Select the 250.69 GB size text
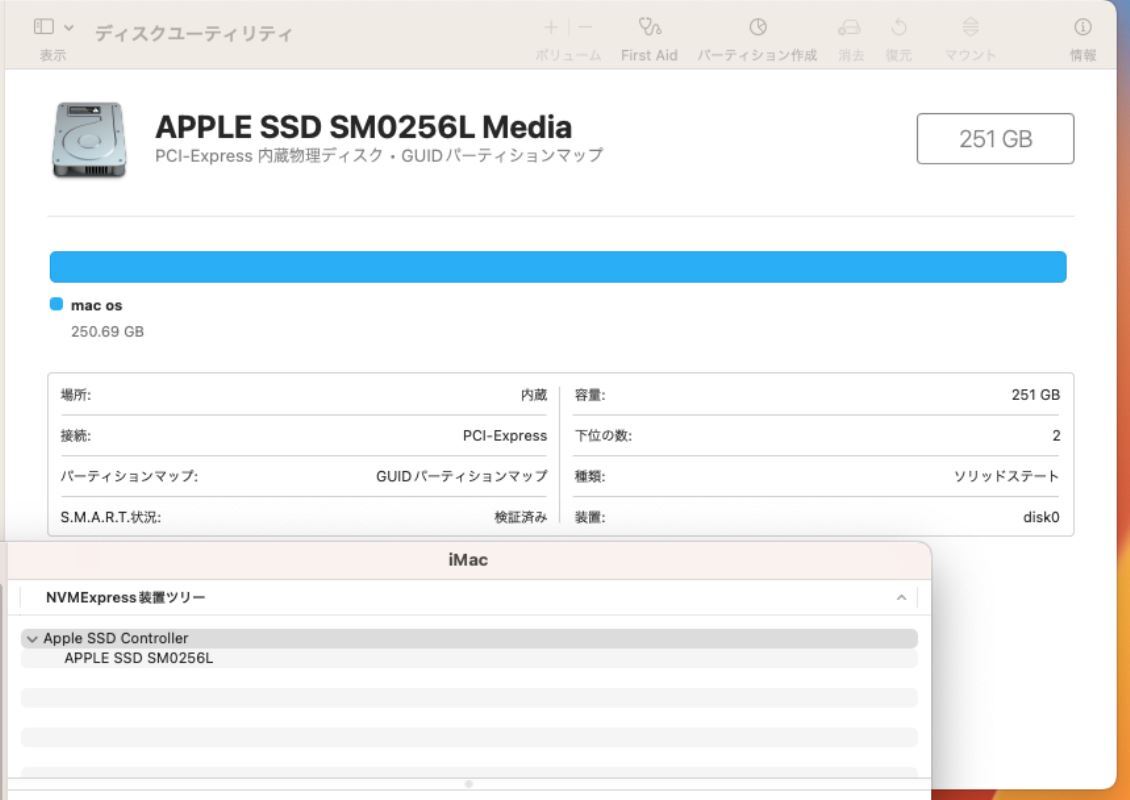 tap(107, 332)
